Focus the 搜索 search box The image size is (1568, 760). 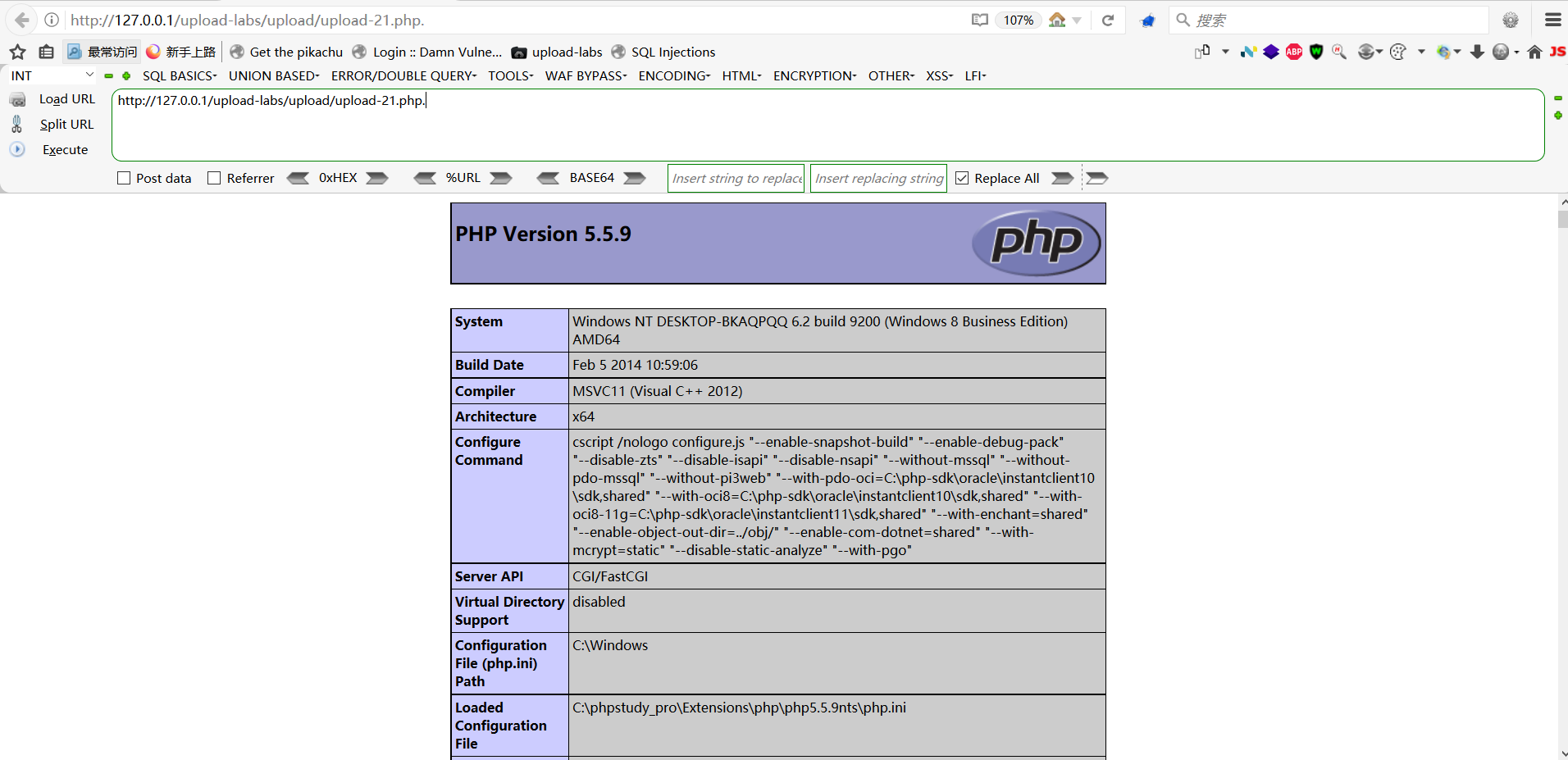tap(1330, 20)
